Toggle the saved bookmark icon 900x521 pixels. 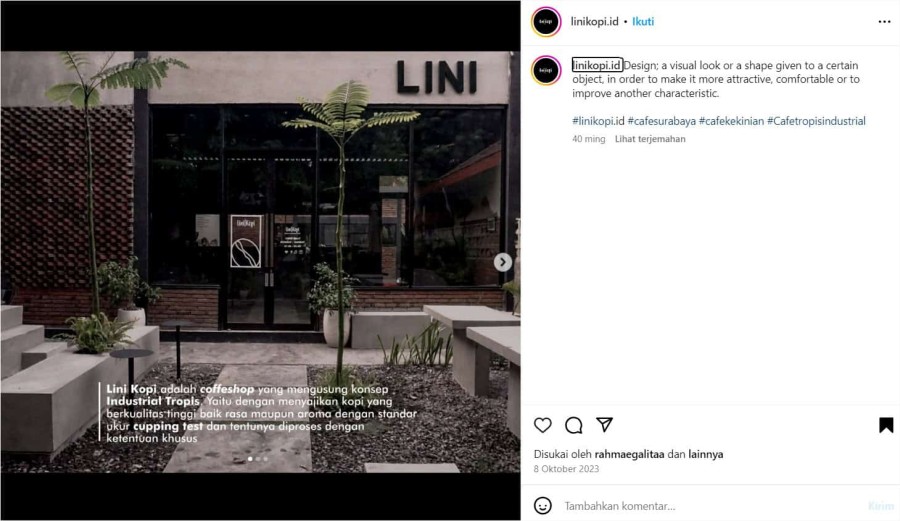pyautogui.click(x=886, y=425)
